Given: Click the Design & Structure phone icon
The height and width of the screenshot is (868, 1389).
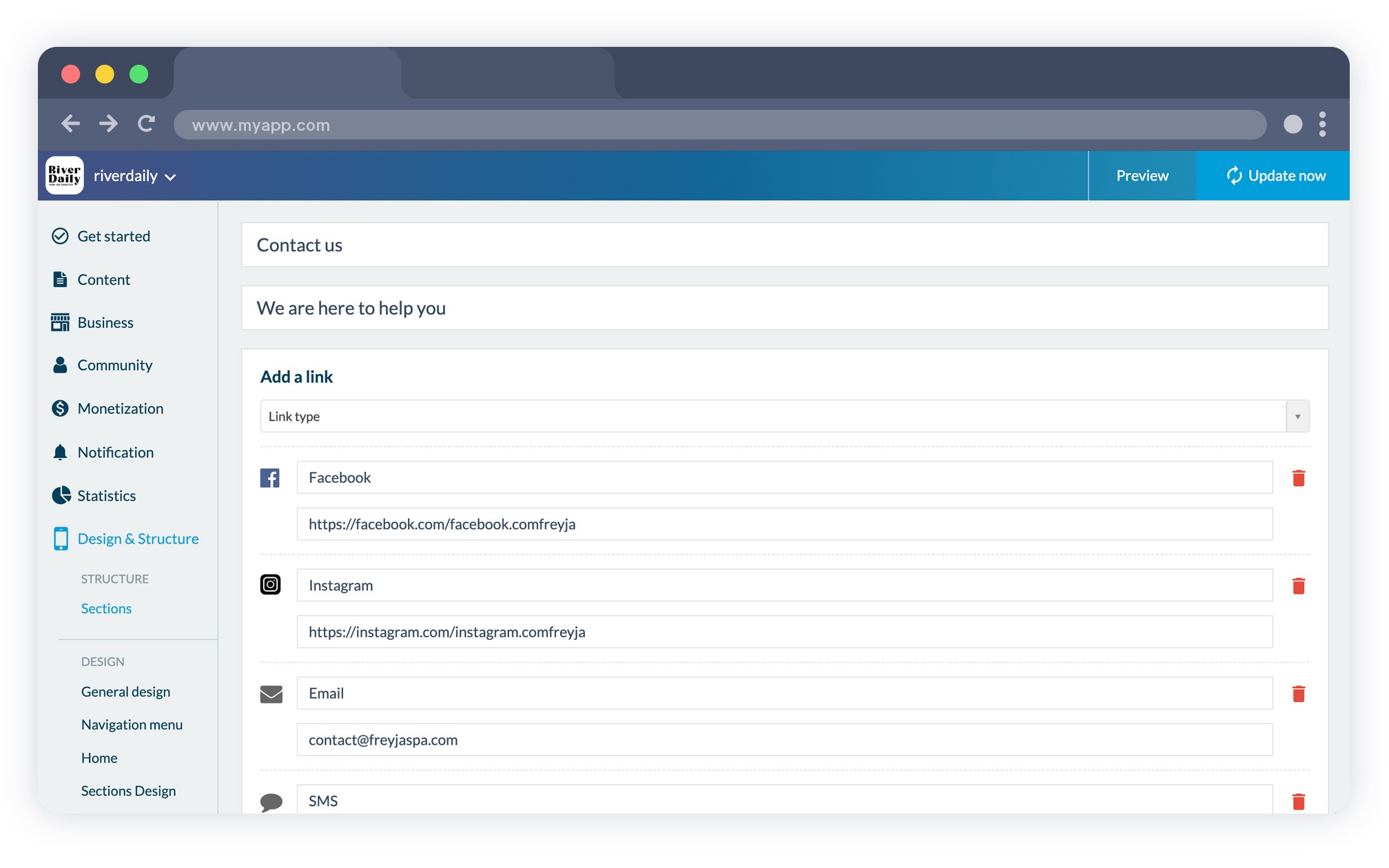Looking at the screenshot, I should pos(61,538).
